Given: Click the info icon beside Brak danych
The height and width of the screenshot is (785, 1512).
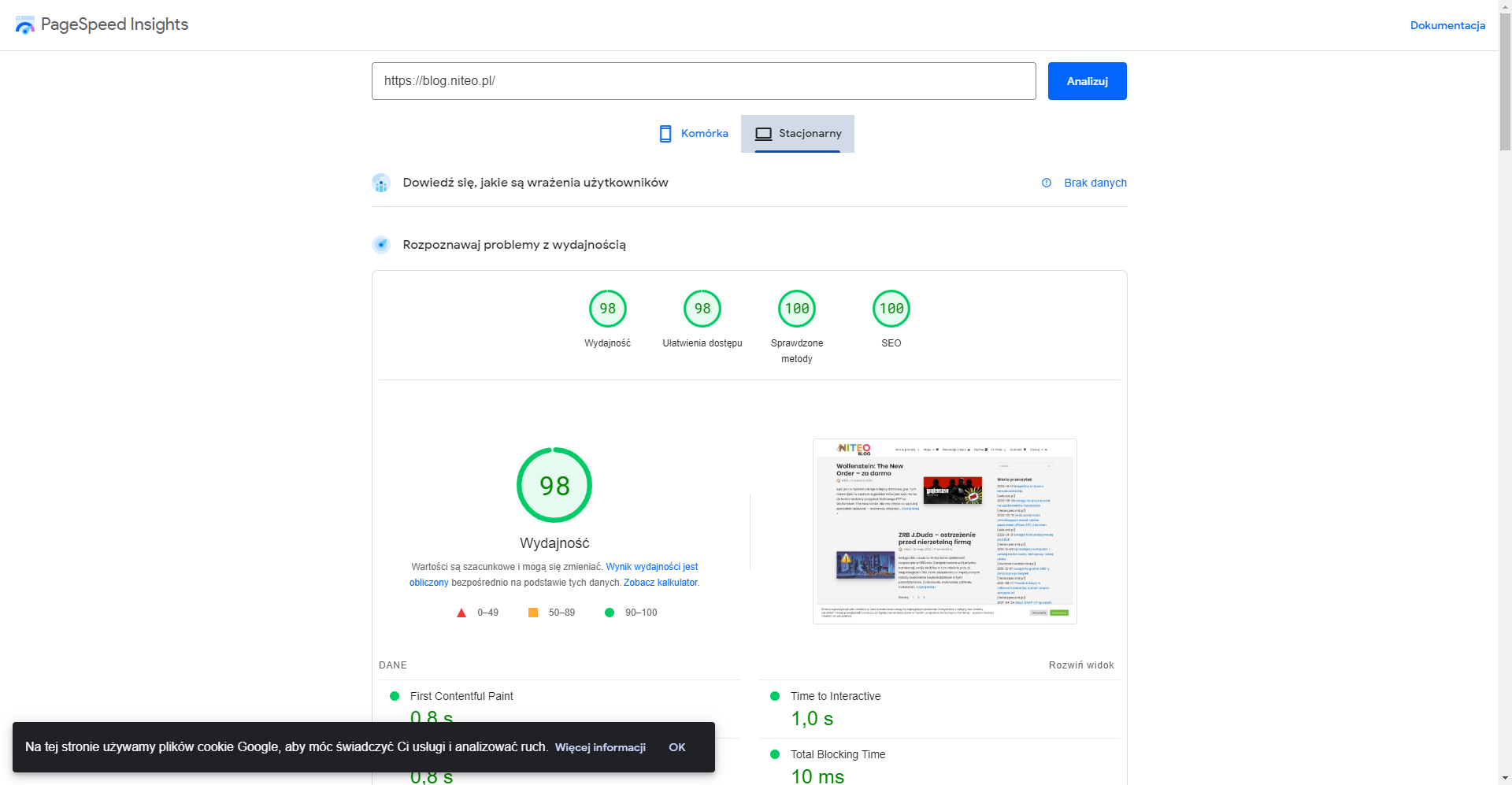Looking at the screenshot, I should point(1047,183).
